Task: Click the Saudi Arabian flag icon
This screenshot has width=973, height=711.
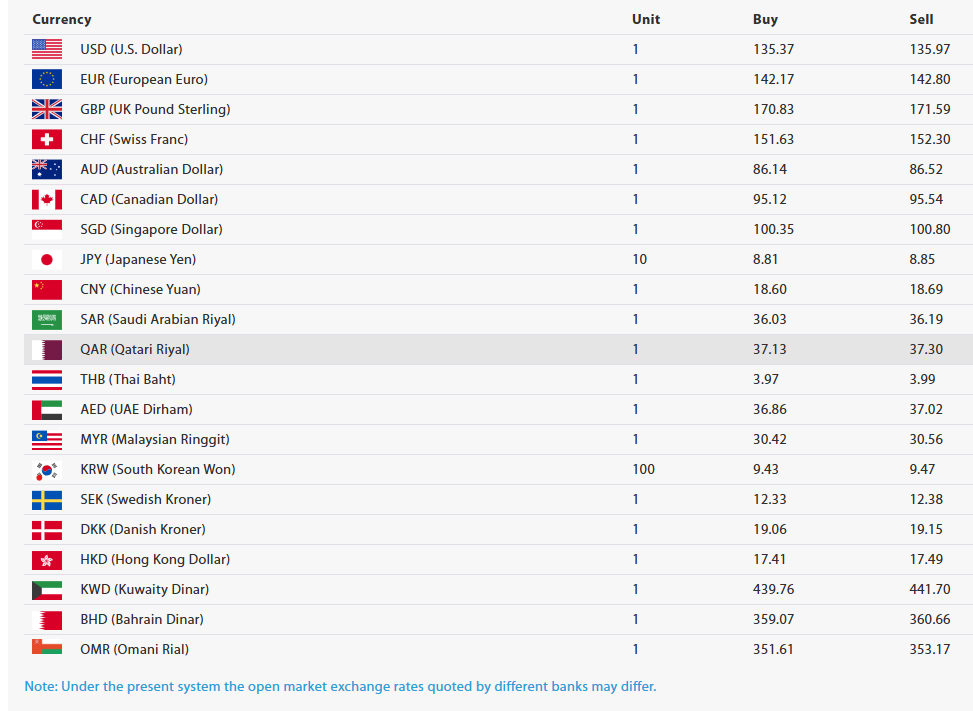Action: (47, 320)
